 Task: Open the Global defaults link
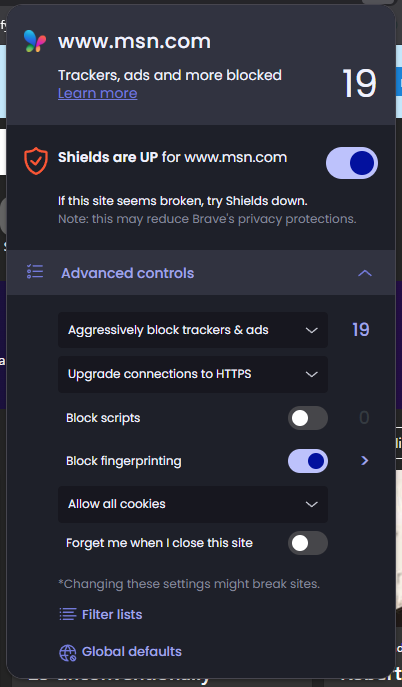[132, 652]
